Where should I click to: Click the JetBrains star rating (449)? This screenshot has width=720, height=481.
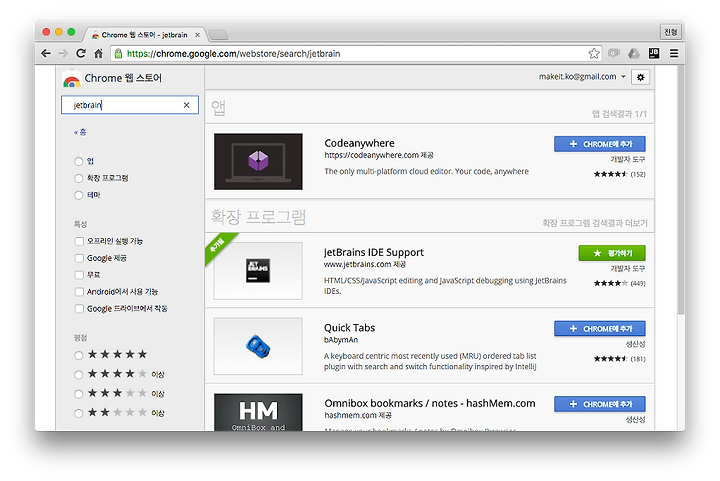[x=619, y=284]
